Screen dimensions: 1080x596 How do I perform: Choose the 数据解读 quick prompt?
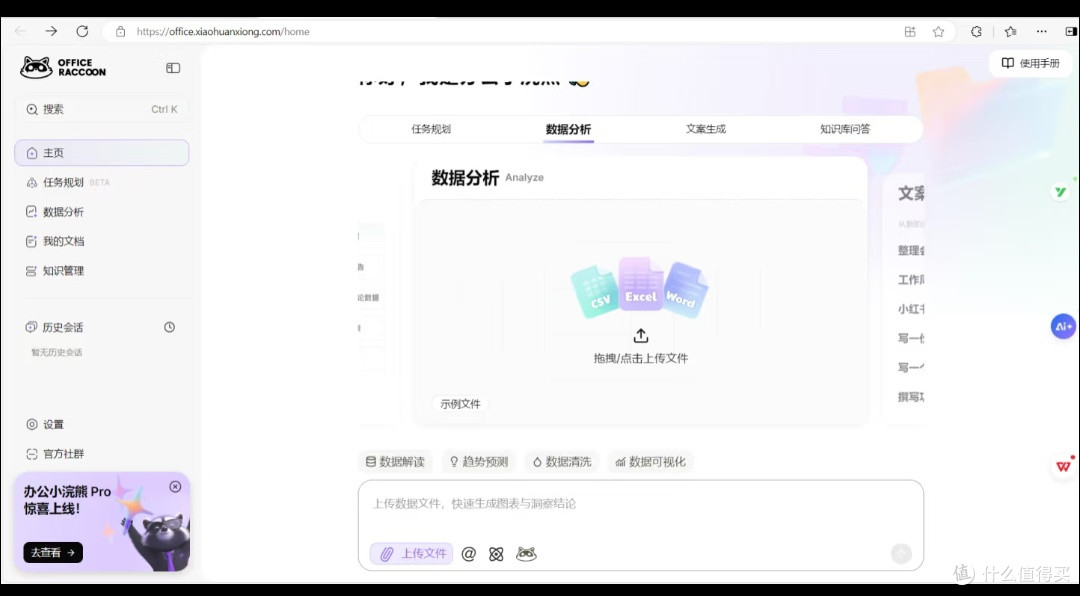point(395,462)
